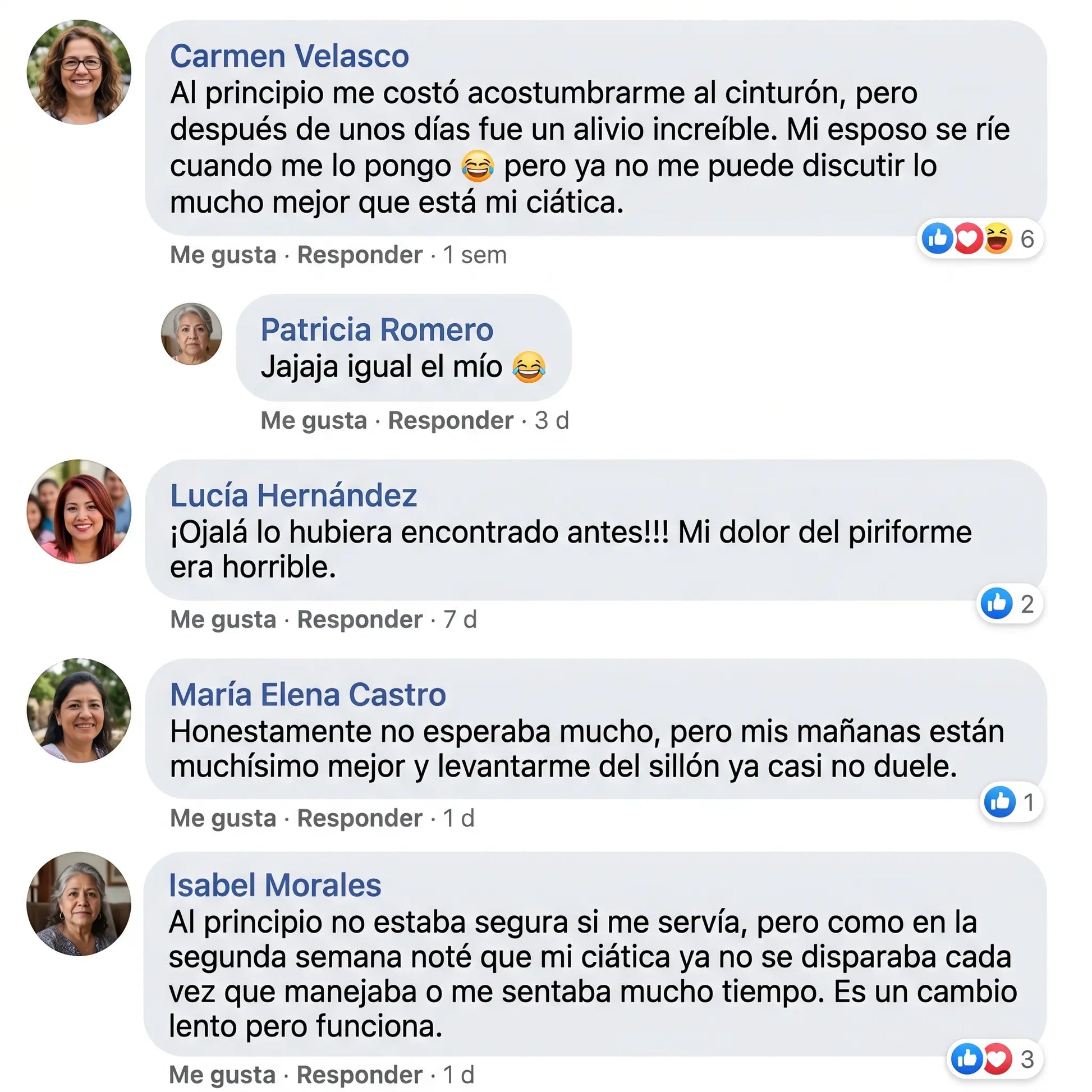This screenshot has width=1092, height=1092.
Task: Click the 1 sem timestamp on Carmen's comment
Action: (x=475, y=255)
